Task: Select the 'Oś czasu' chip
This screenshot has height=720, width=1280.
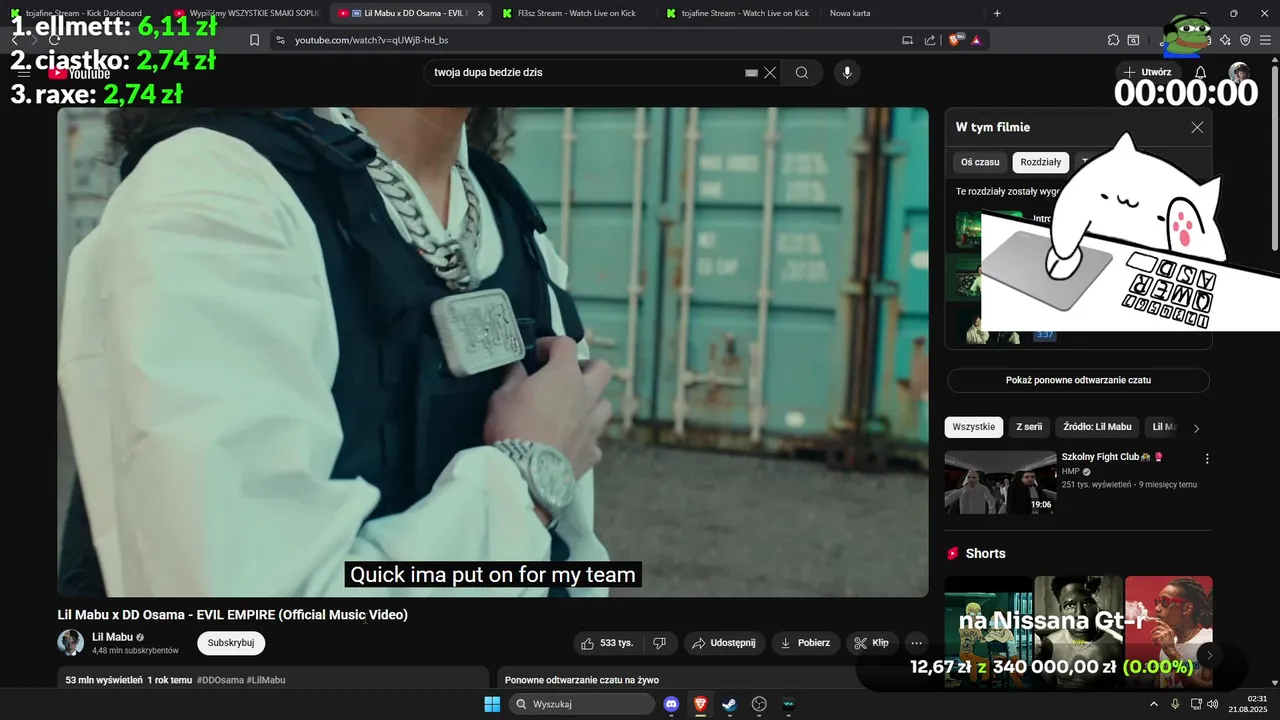Action: [980, 162]
